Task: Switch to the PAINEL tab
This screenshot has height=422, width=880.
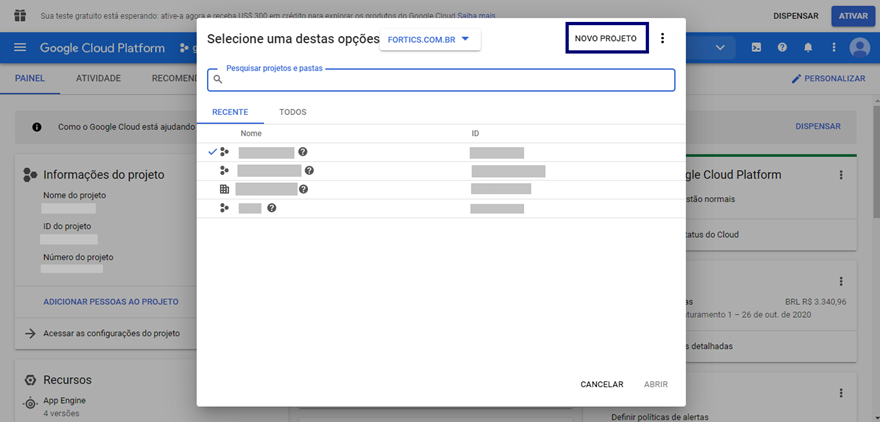Action: (30, 79)
